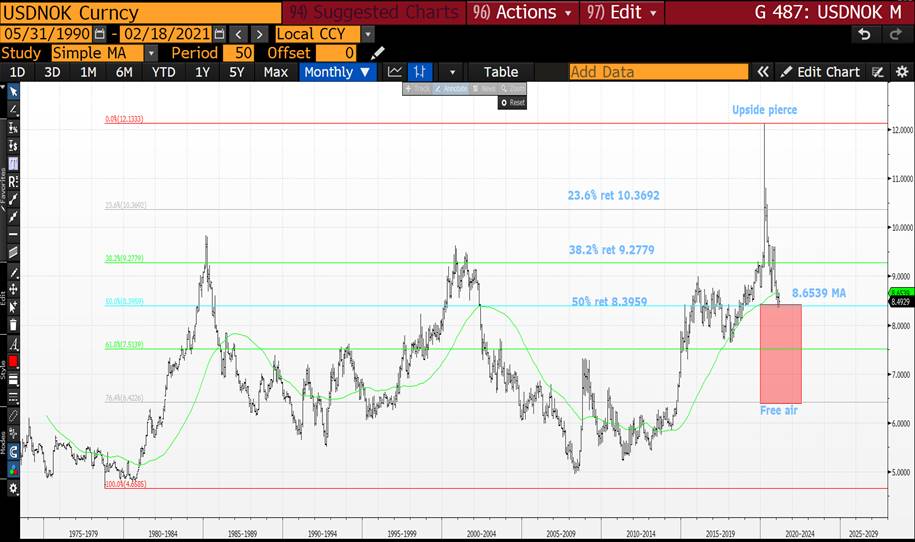915x542 pixels.
Task: Select the ray arrow line tool
Action: pos(13,217)
